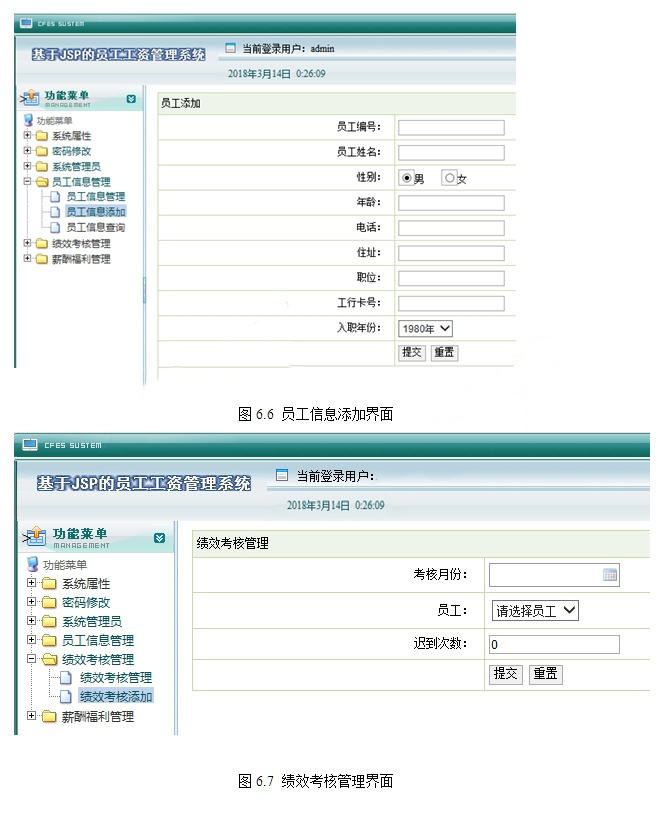This screenshot has height=823, width=664.
Task: Click the 员工编号 input field
Action: pyautogui.click(x=451, y=128)
